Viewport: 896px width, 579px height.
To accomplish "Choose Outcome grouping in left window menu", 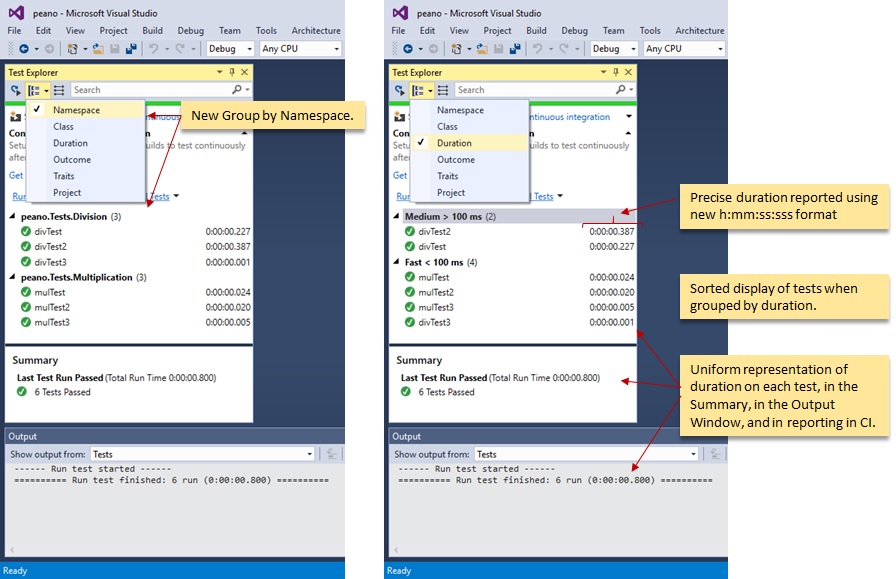I will pyautogui.click(x=72, y=159).
